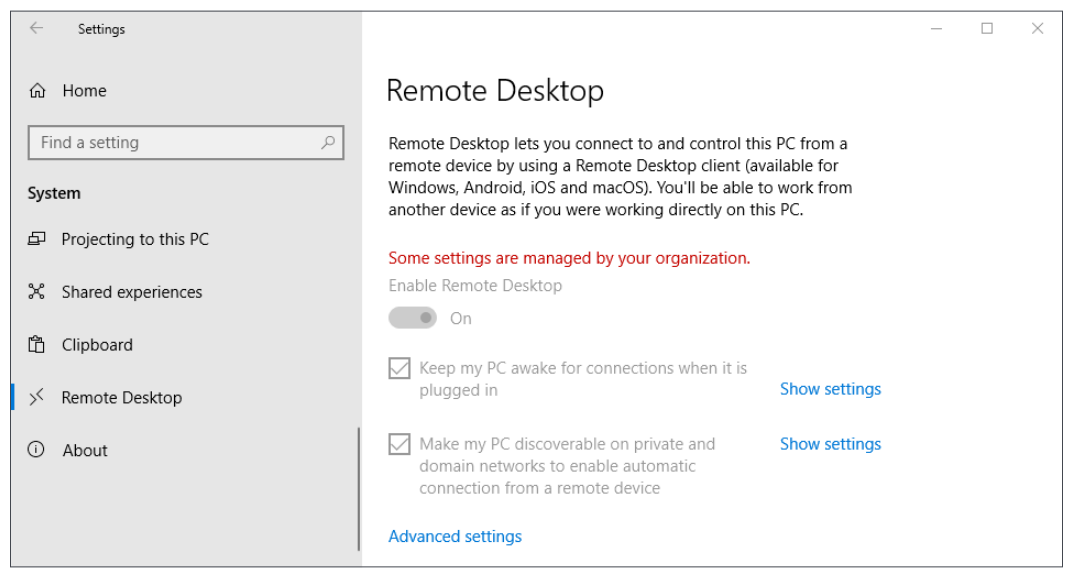Click the Shared experiences icon
1072x574 pixels.
point(37,292)
